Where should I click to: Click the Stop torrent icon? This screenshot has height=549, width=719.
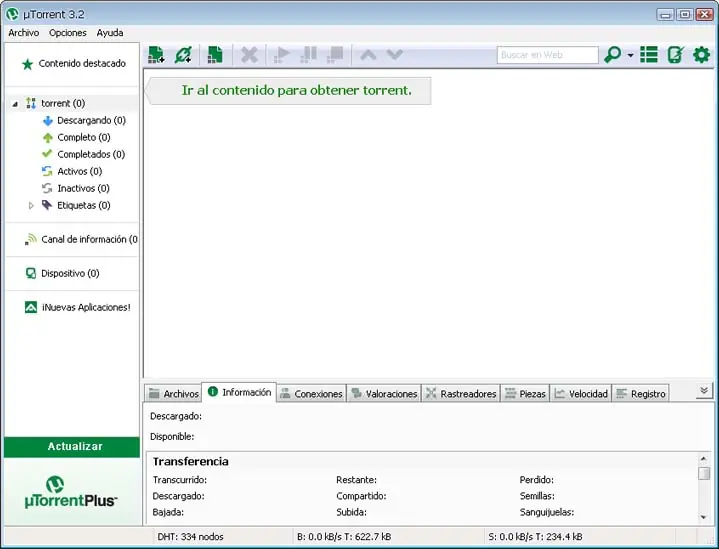tap(335, 55)
